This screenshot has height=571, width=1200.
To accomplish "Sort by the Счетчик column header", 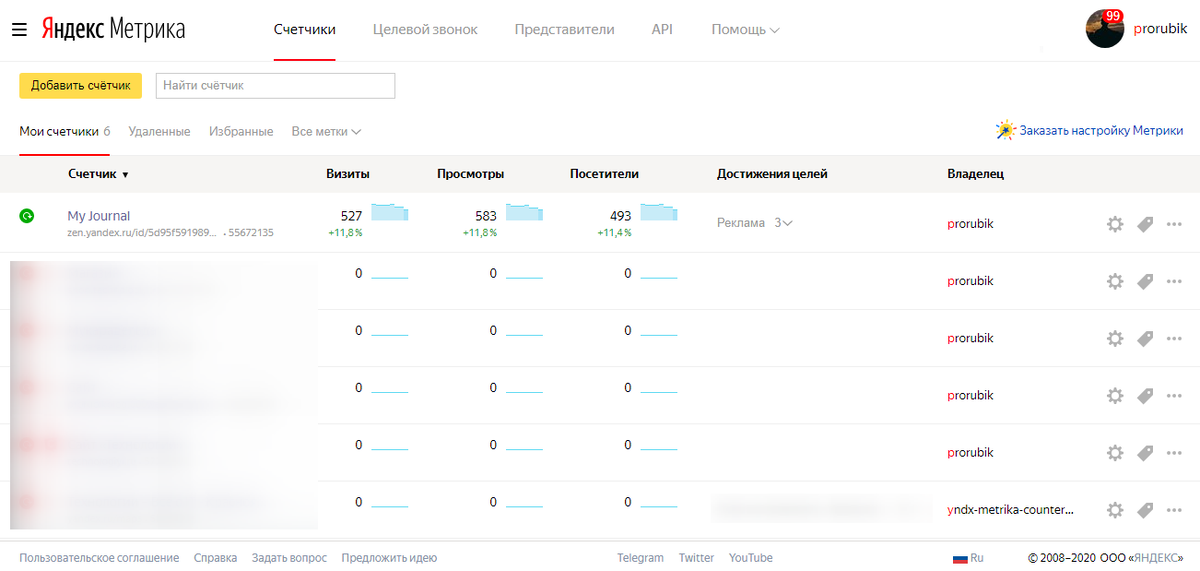I will (98, 174).
